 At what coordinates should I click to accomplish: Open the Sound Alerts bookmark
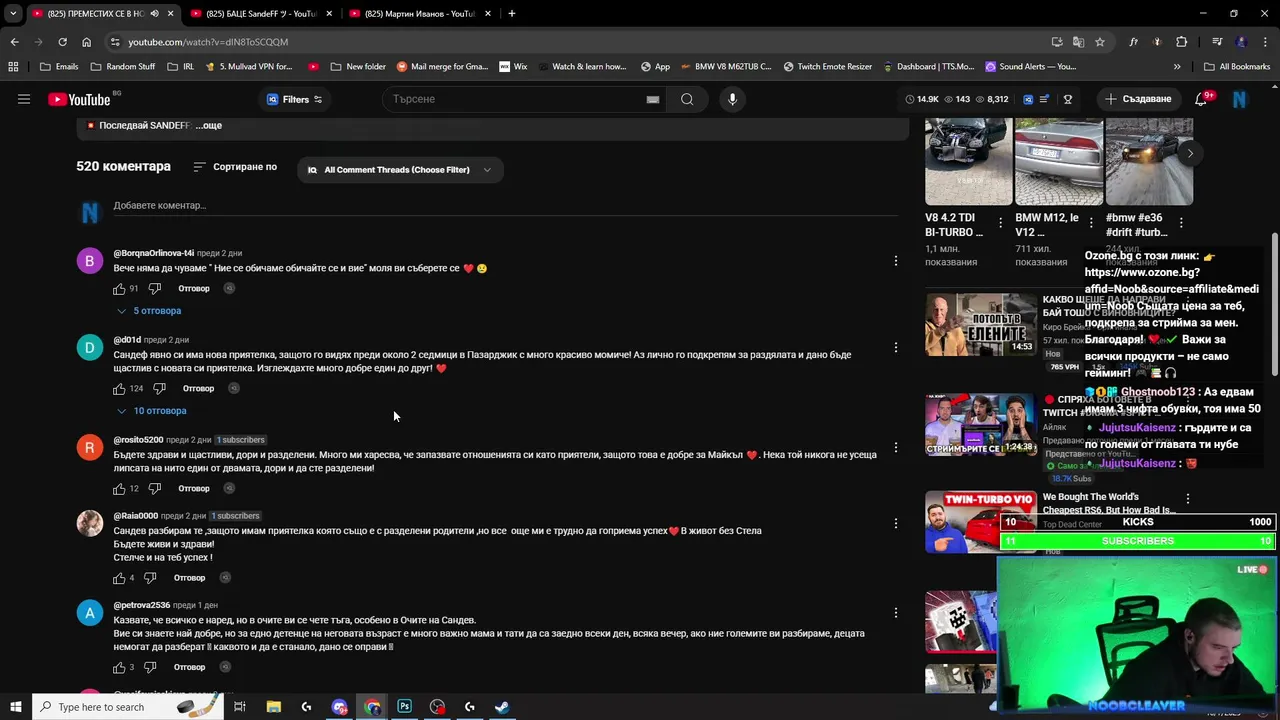point(1030,67)
